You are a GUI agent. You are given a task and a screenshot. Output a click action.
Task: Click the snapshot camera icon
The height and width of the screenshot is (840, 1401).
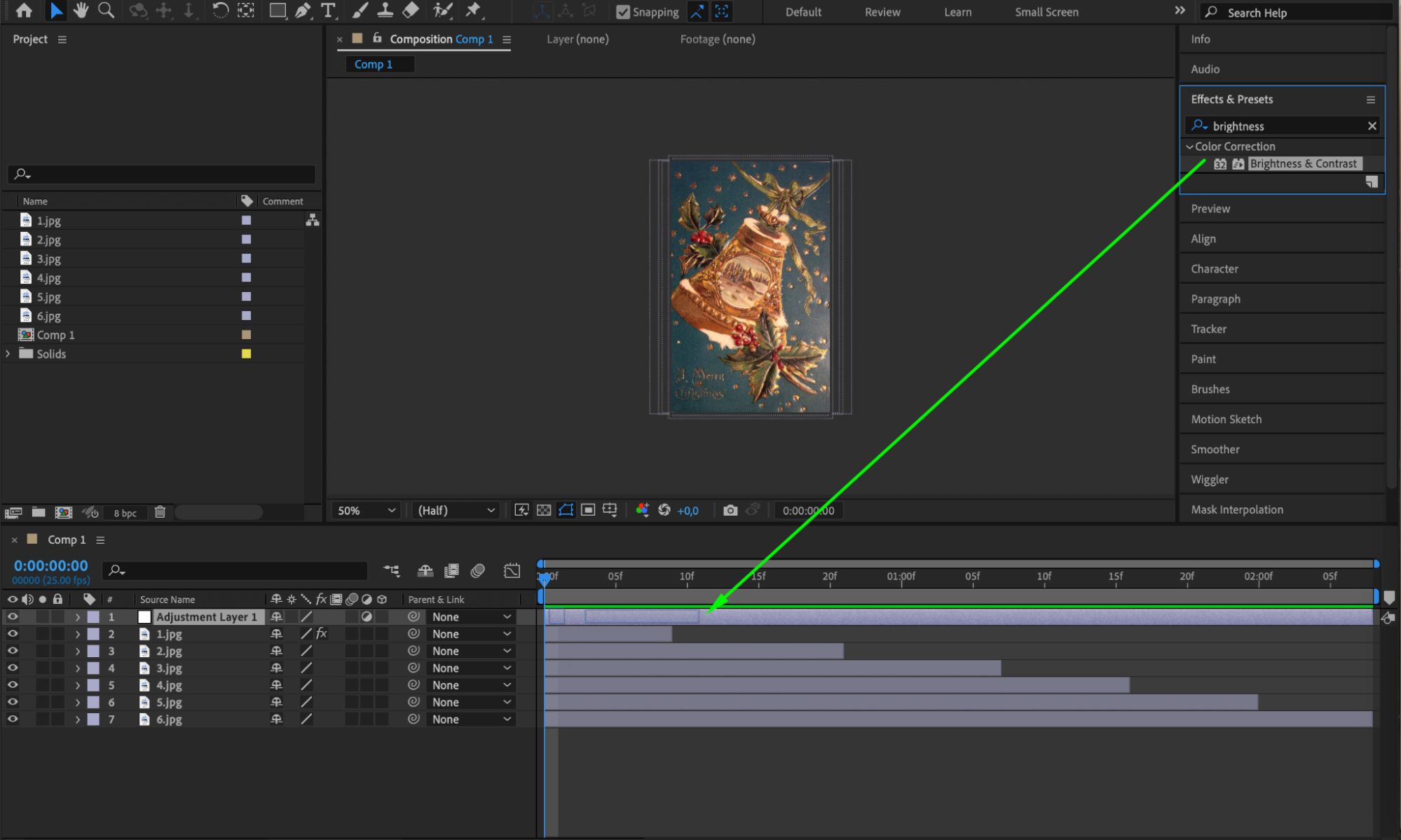pos(730,510)
